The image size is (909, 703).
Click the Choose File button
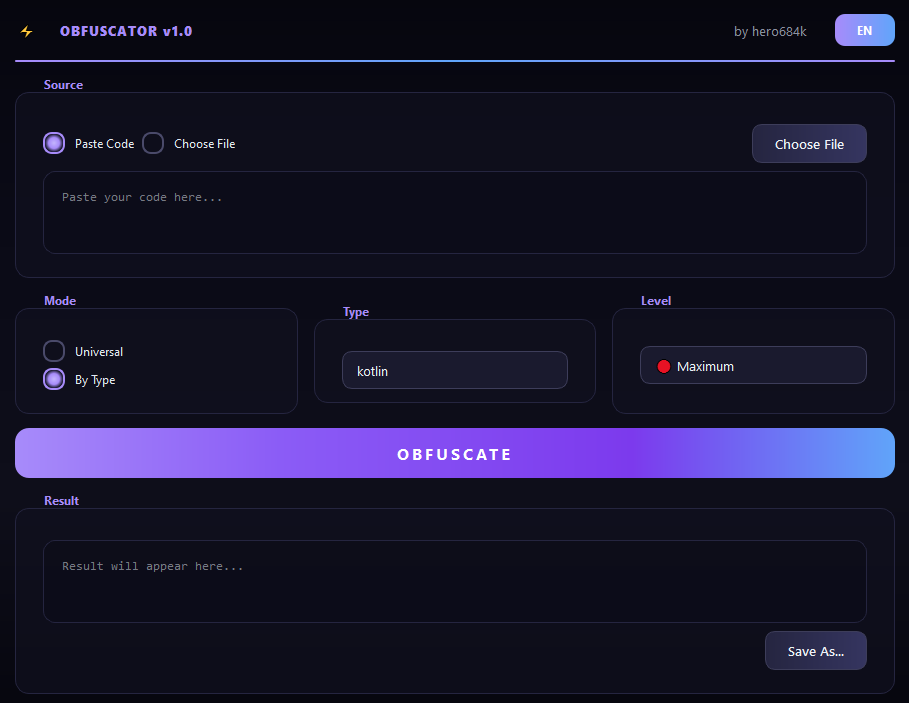coord(809,144)
